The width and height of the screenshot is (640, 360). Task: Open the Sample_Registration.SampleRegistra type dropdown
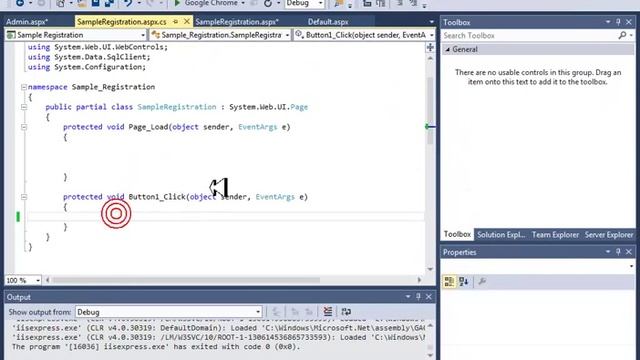[287, 36]
